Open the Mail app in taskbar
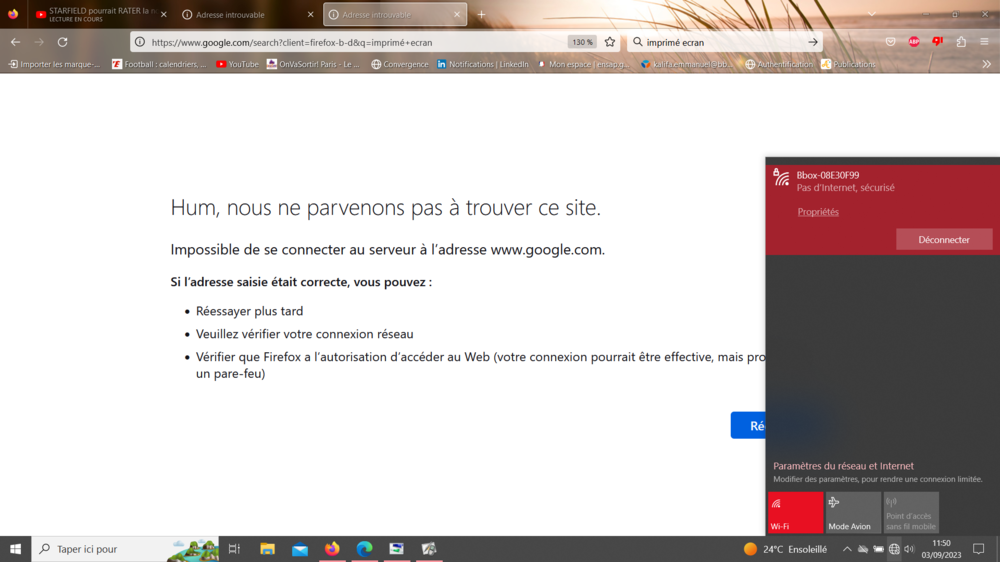The image size is (1000, 562). click(300, 549)
